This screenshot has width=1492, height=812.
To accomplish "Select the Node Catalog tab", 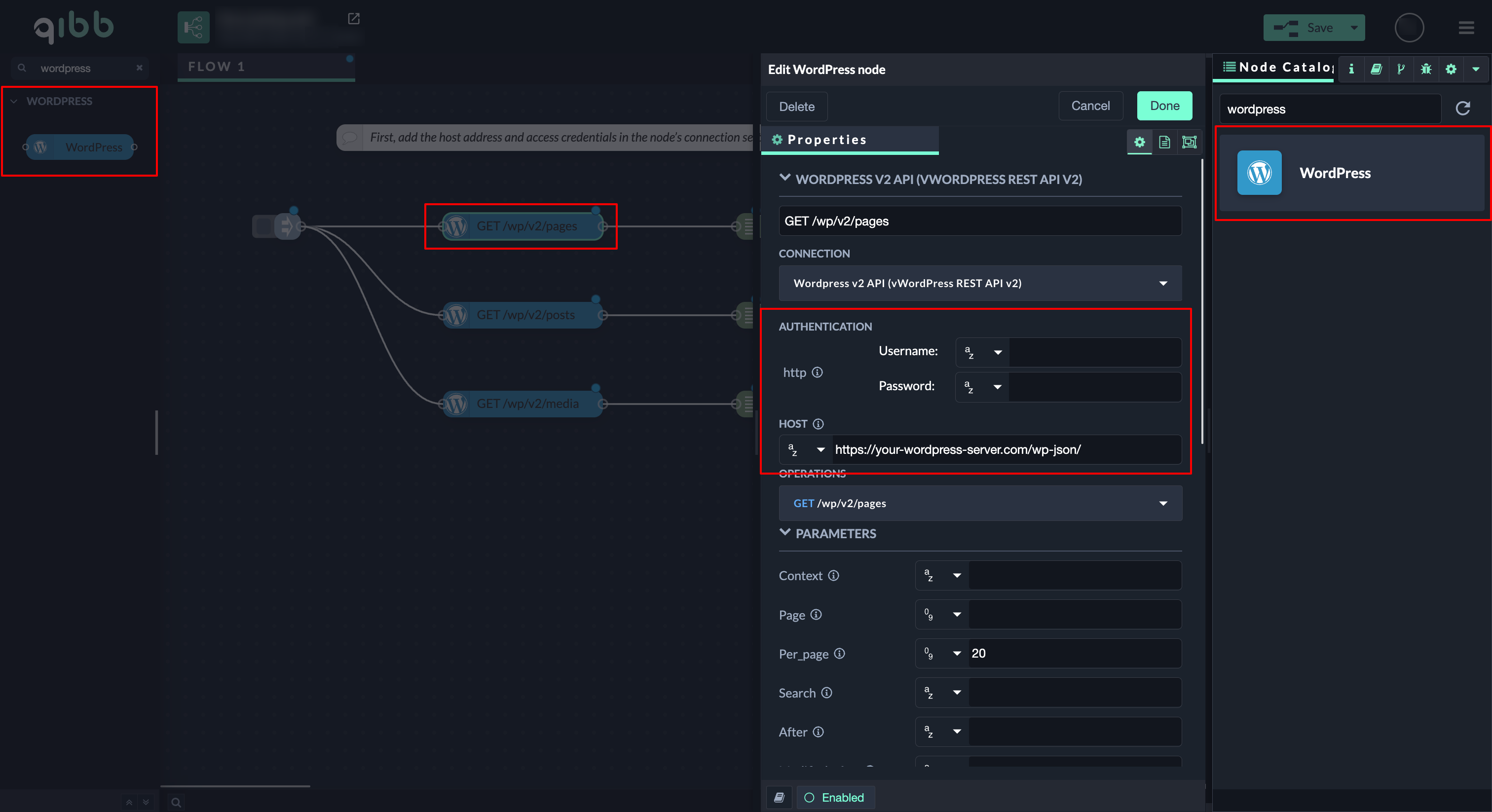I will [x=1277, y=68].
